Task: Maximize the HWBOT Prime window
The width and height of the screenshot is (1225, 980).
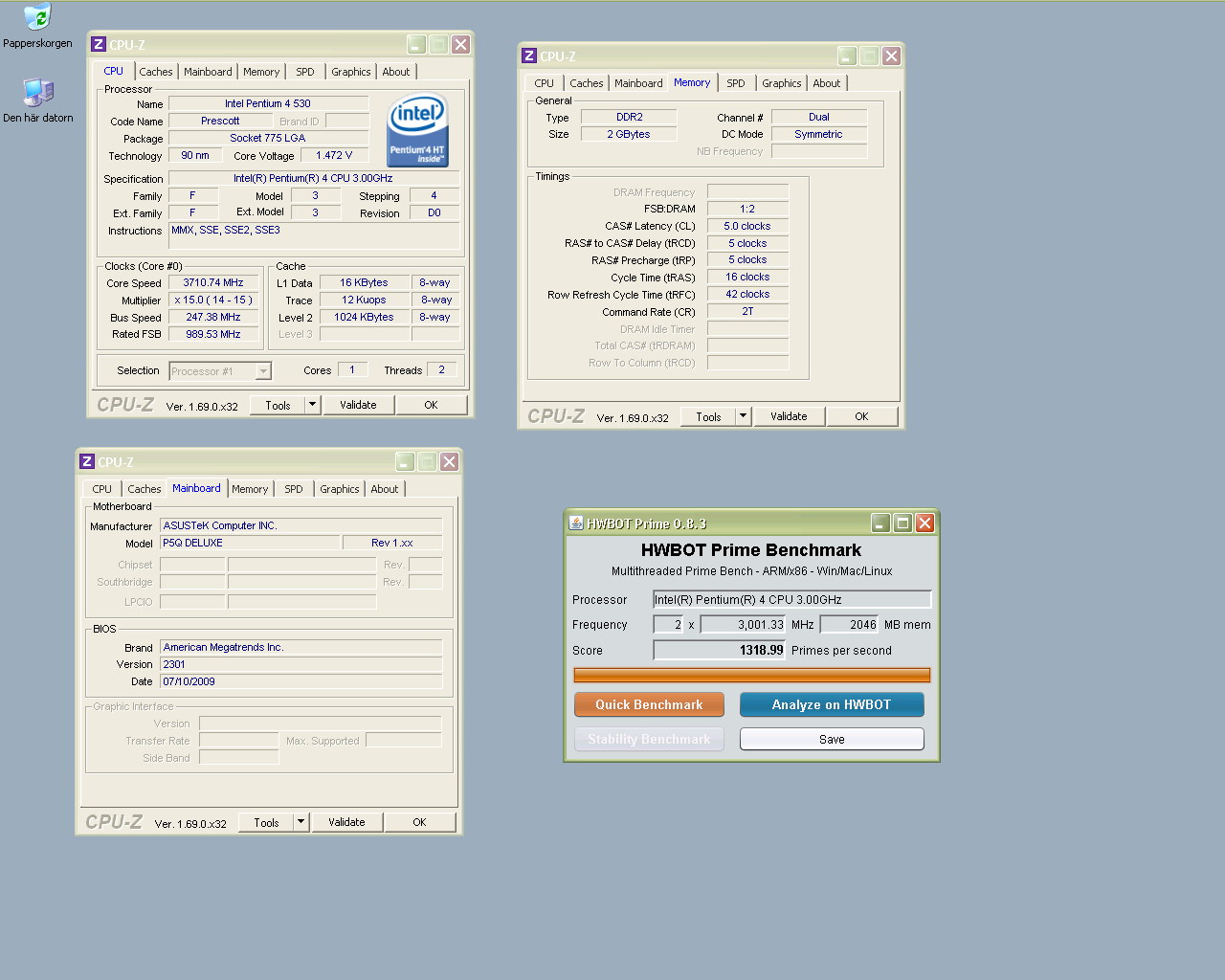Action: (902, 523)
